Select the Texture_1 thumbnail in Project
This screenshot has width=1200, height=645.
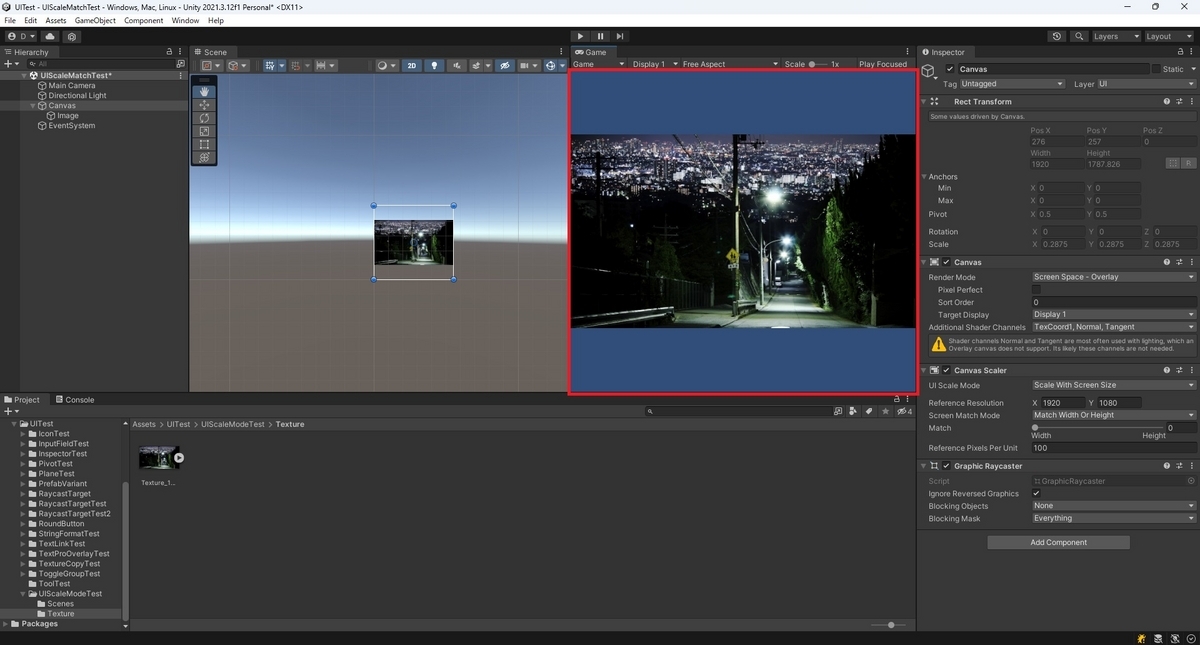pyautogui.click(x=158, y=458)
